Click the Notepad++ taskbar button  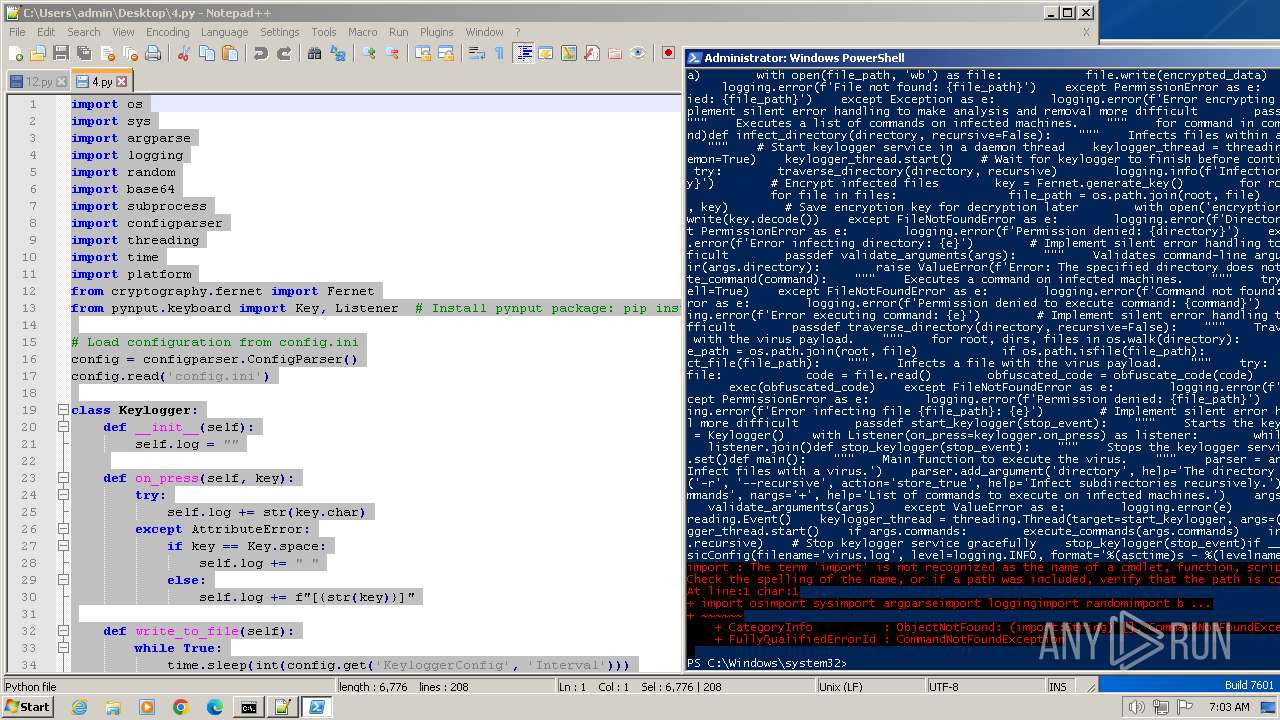tap(282, 707)
